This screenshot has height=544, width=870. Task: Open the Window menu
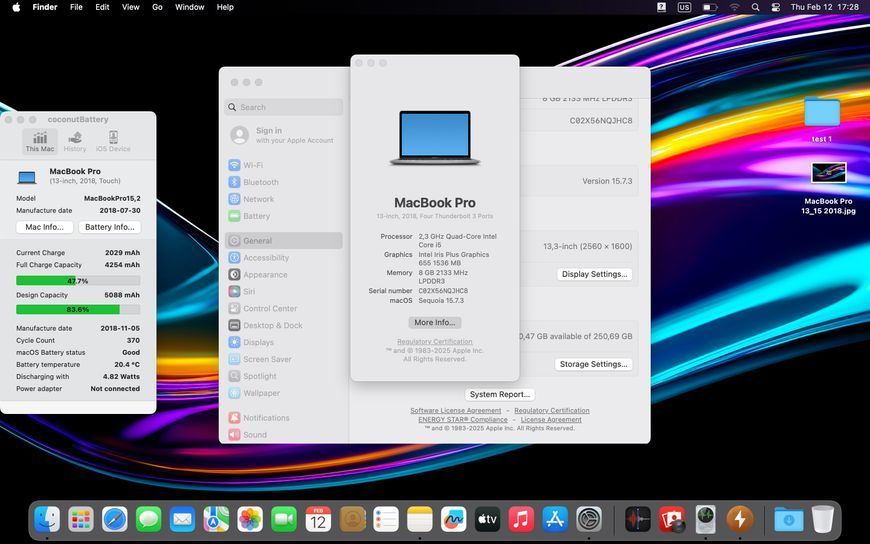189,7
